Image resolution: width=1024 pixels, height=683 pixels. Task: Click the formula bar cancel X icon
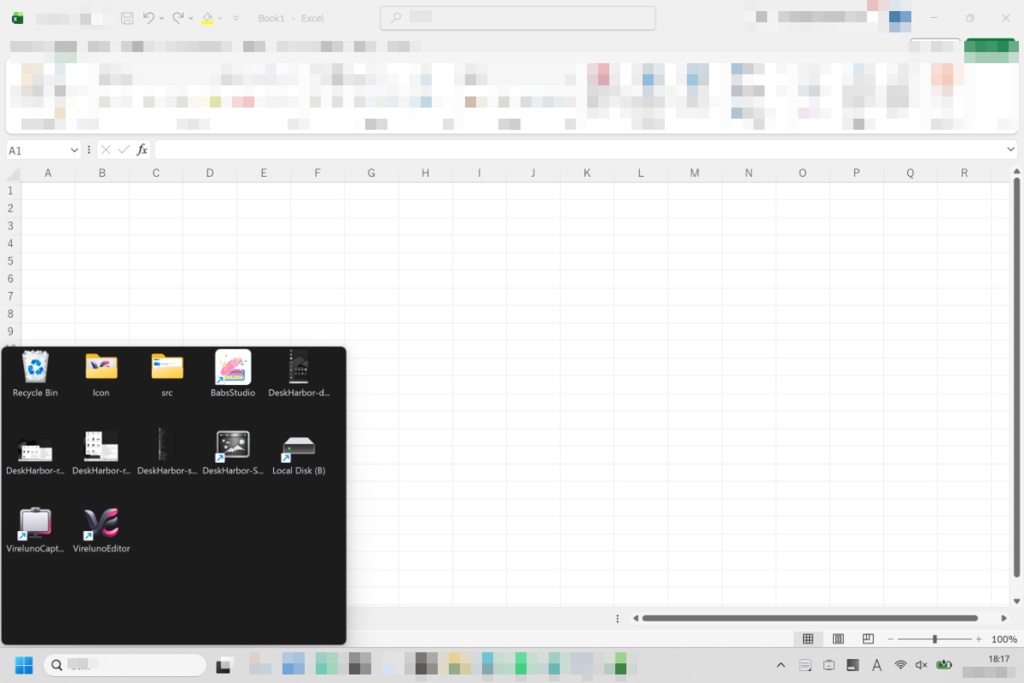tap(106, 150)
